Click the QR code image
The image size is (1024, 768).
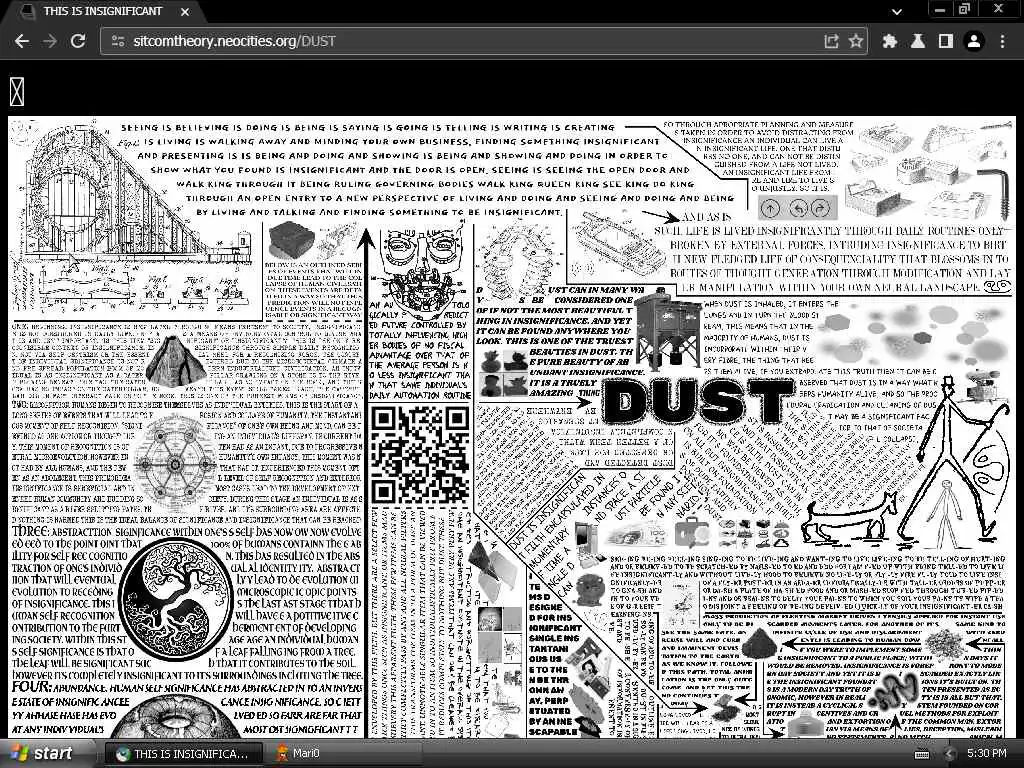(x=420, y=455)
